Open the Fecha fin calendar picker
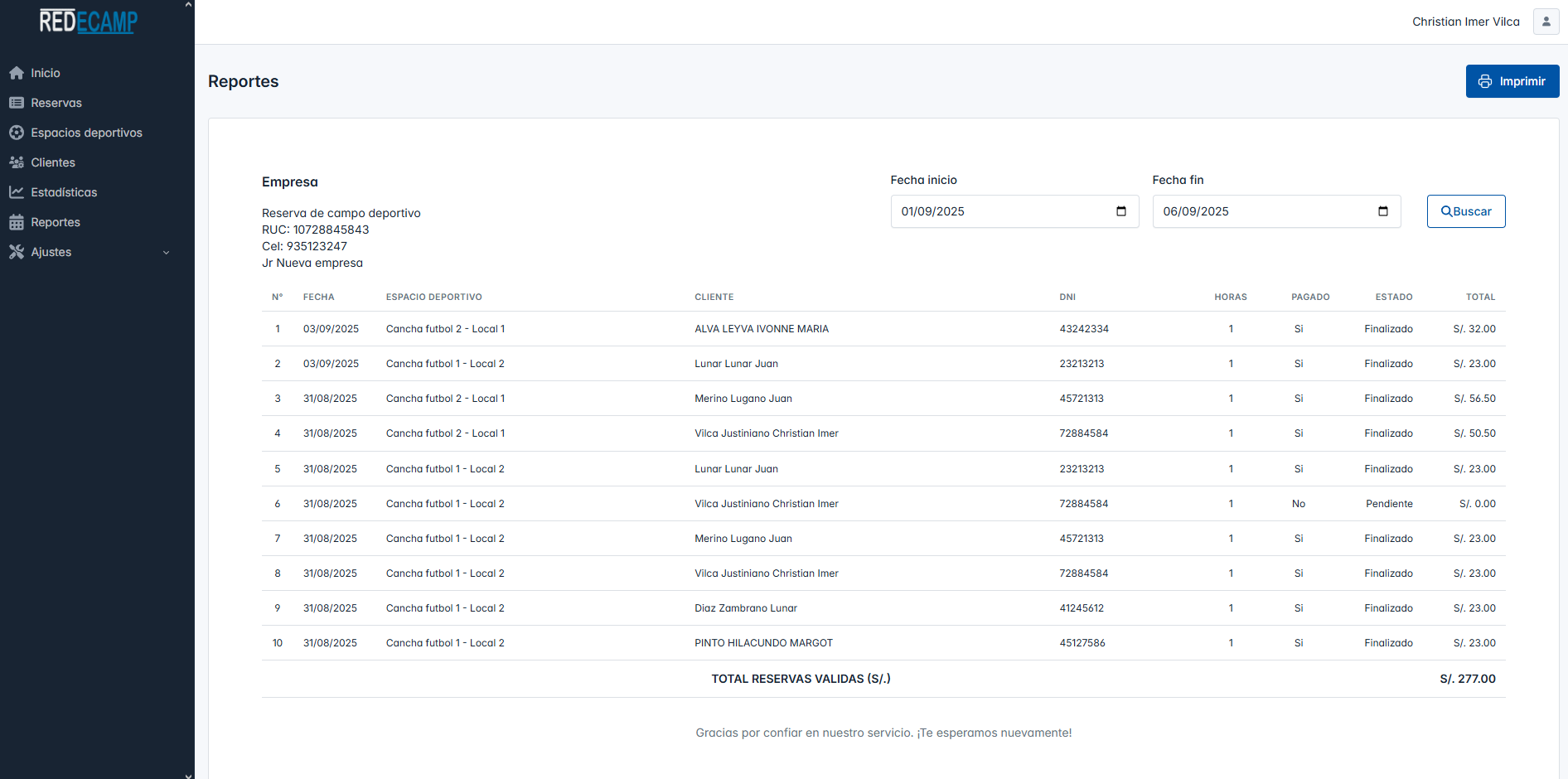The height and width of the screenshot is (779, 1568). 1382,211
